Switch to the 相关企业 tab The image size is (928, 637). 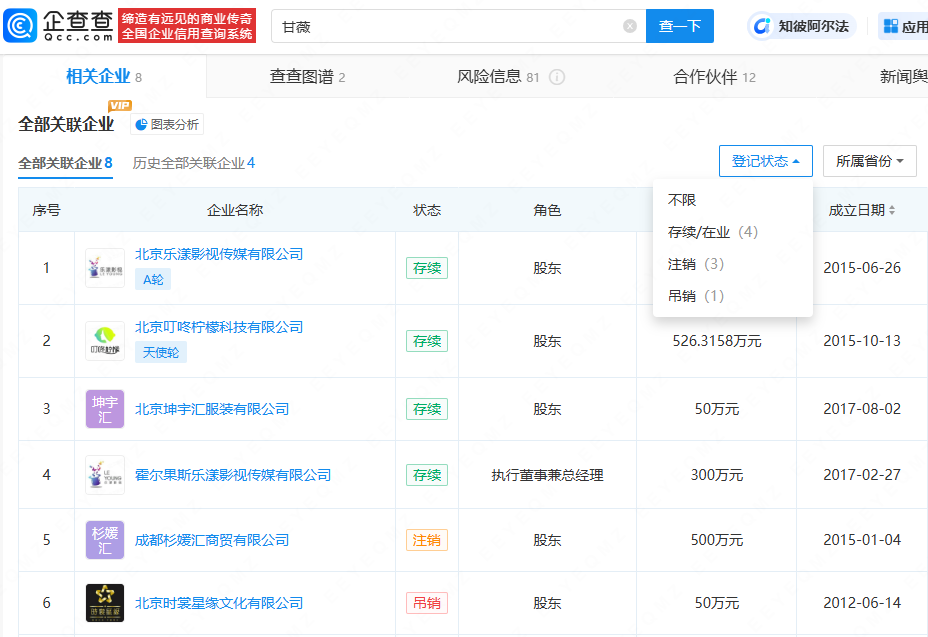point(104,76)
